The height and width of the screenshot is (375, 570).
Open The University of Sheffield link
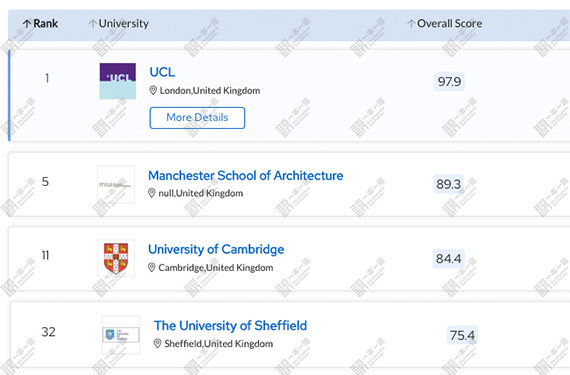(x=230, y=326)
